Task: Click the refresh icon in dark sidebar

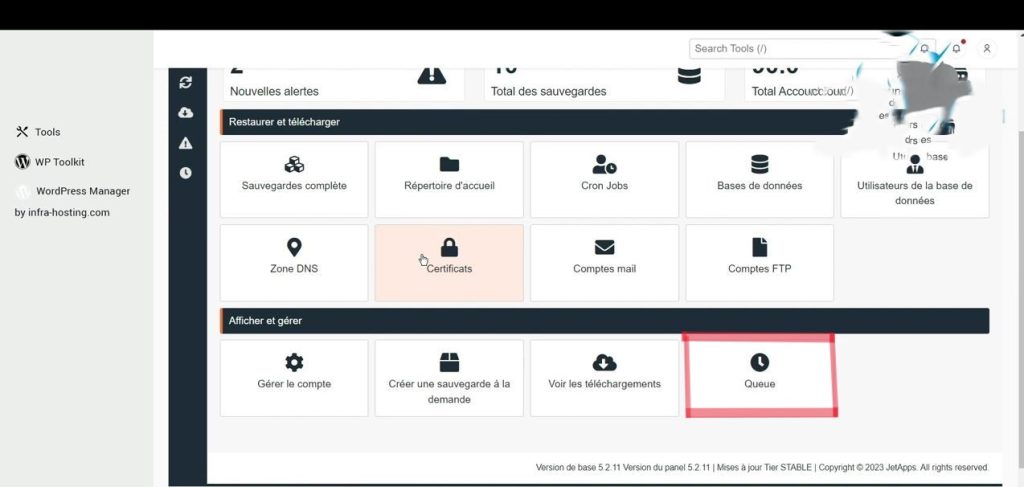Action: (185, 82)
